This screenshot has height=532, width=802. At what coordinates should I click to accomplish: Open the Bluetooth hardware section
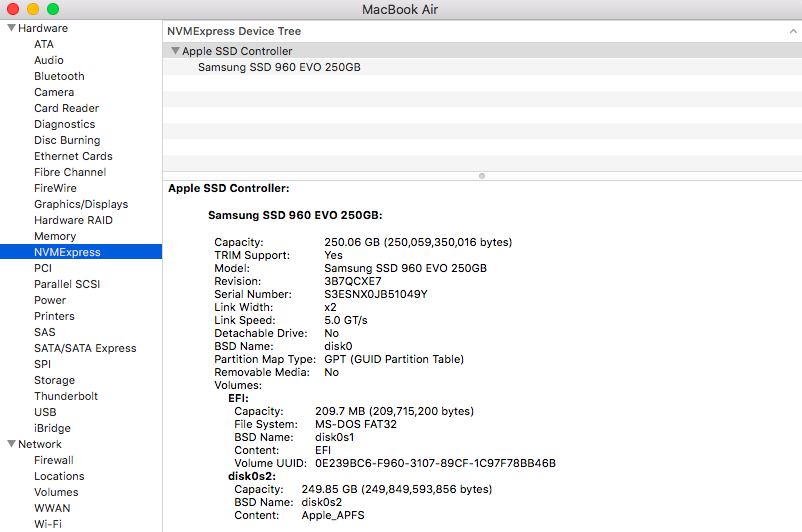59,76
